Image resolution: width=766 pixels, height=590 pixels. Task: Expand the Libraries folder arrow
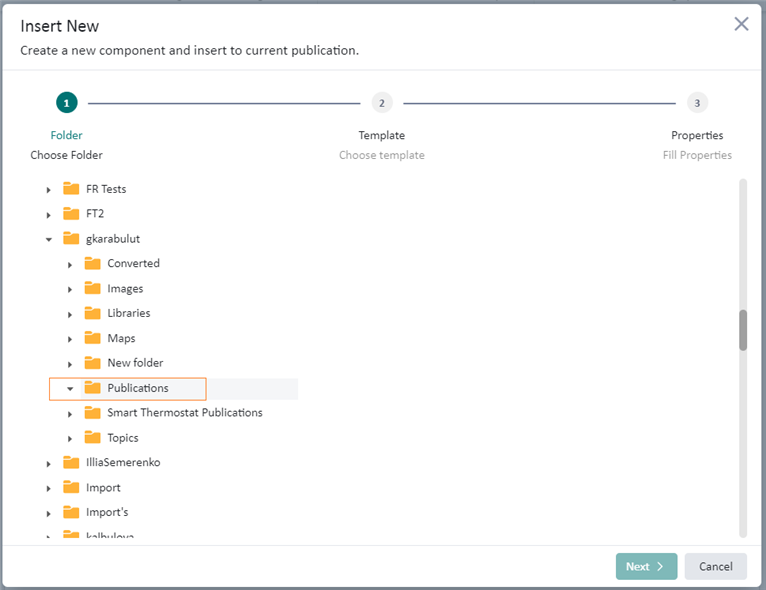click(x=70, y=315)
